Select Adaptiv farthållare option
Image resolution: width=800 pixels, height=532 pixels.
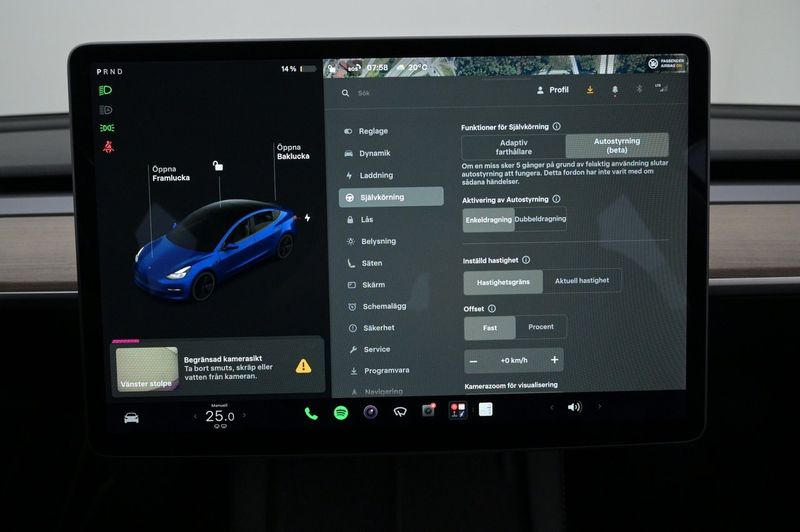click(x=514, y=147)
